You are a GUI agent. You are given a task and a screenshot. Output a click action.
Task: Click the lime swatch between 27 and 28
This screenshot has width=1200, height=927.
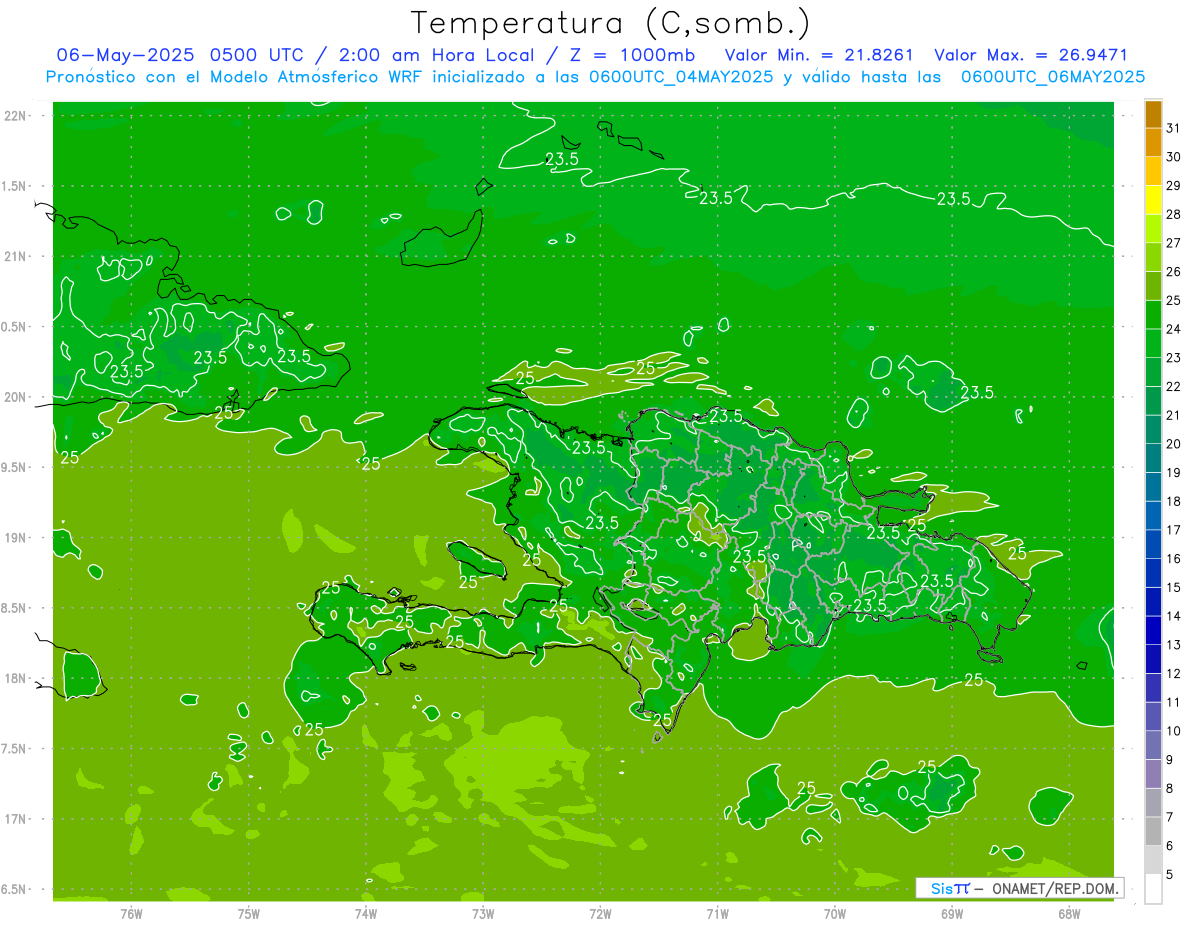pyautogui.click(x=1153, y=229)
